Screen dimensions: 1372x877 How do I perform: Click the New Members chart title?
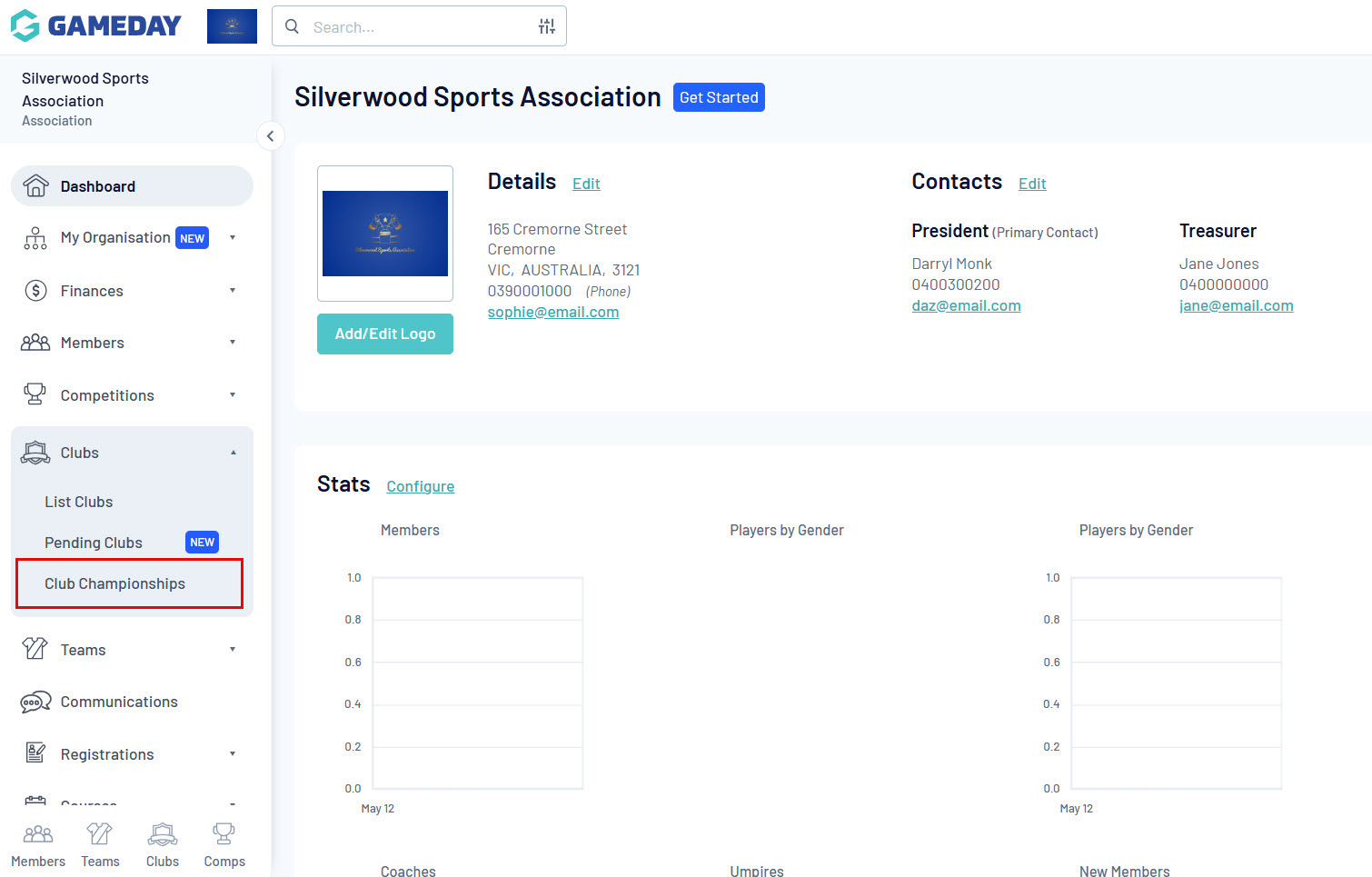click(x=1125, y=871)
